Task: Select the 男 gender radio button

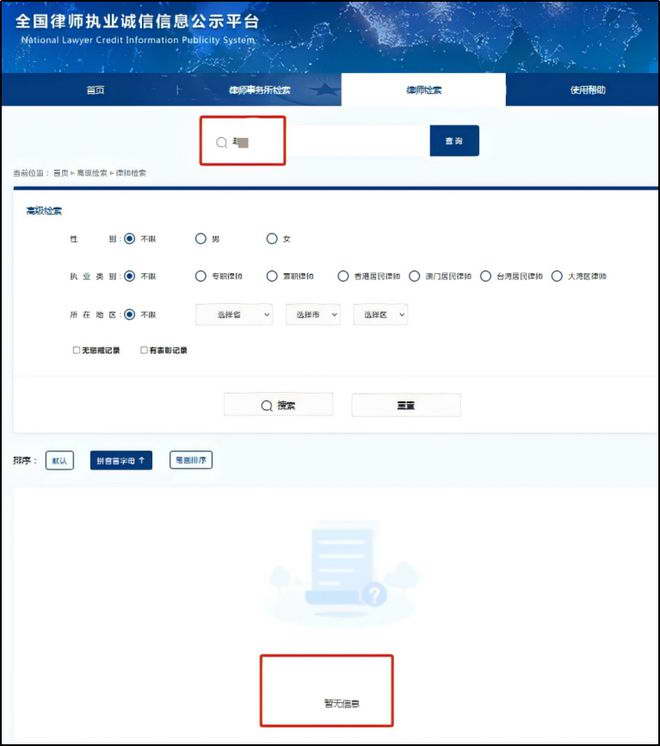Action: [201, 239]
